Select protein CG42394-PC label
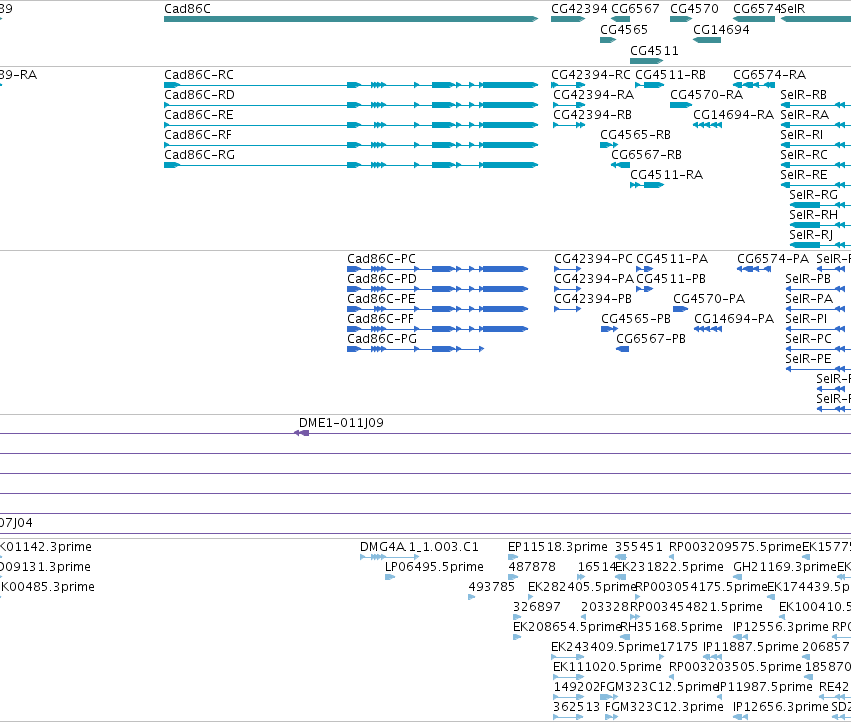The width and height of the screenshot is (851, 722). pyautogui.click(x=593, y=258)
